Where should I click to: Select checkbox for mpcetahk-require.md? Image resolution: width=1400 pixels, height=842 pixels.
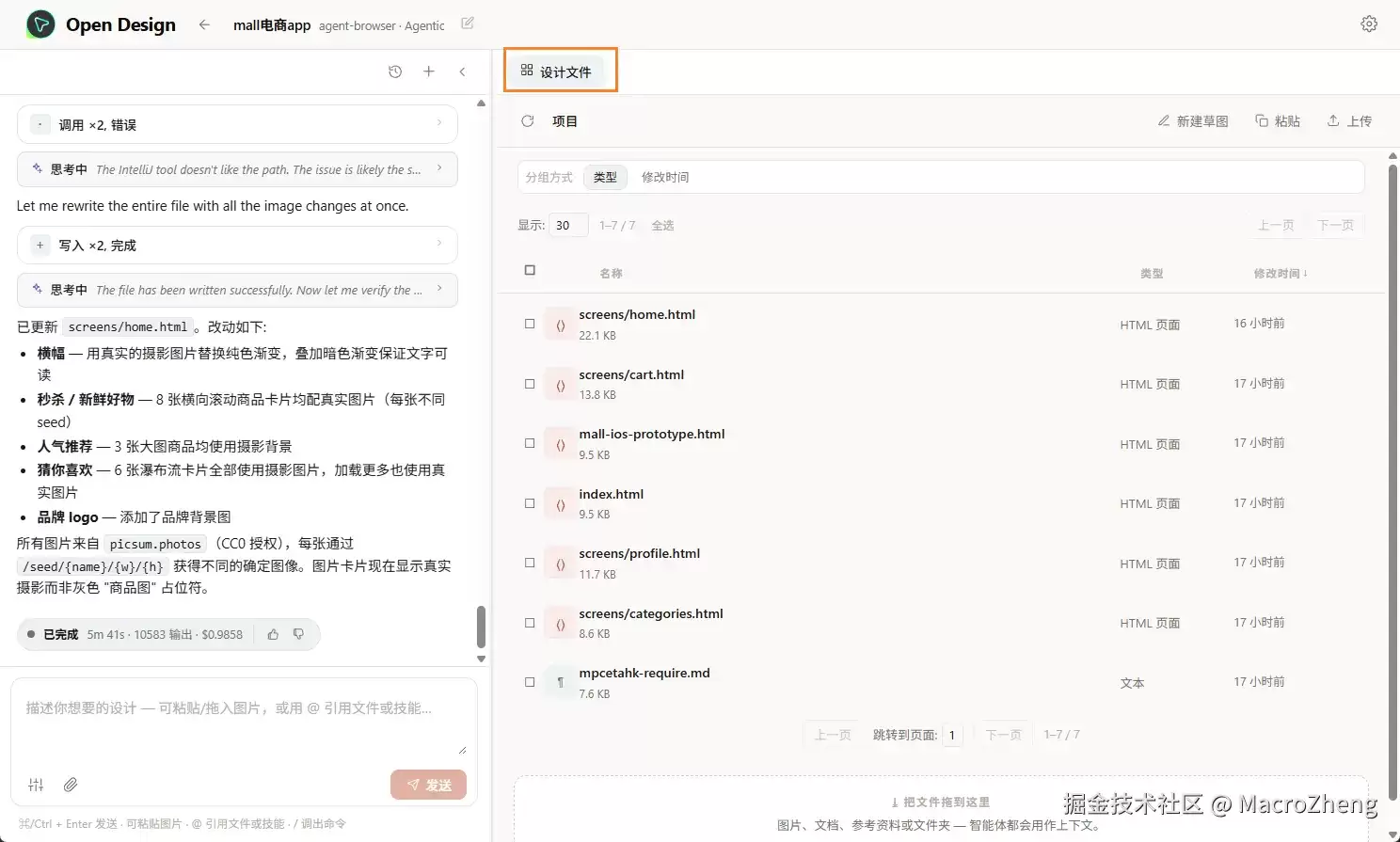(x=530, y=682)
